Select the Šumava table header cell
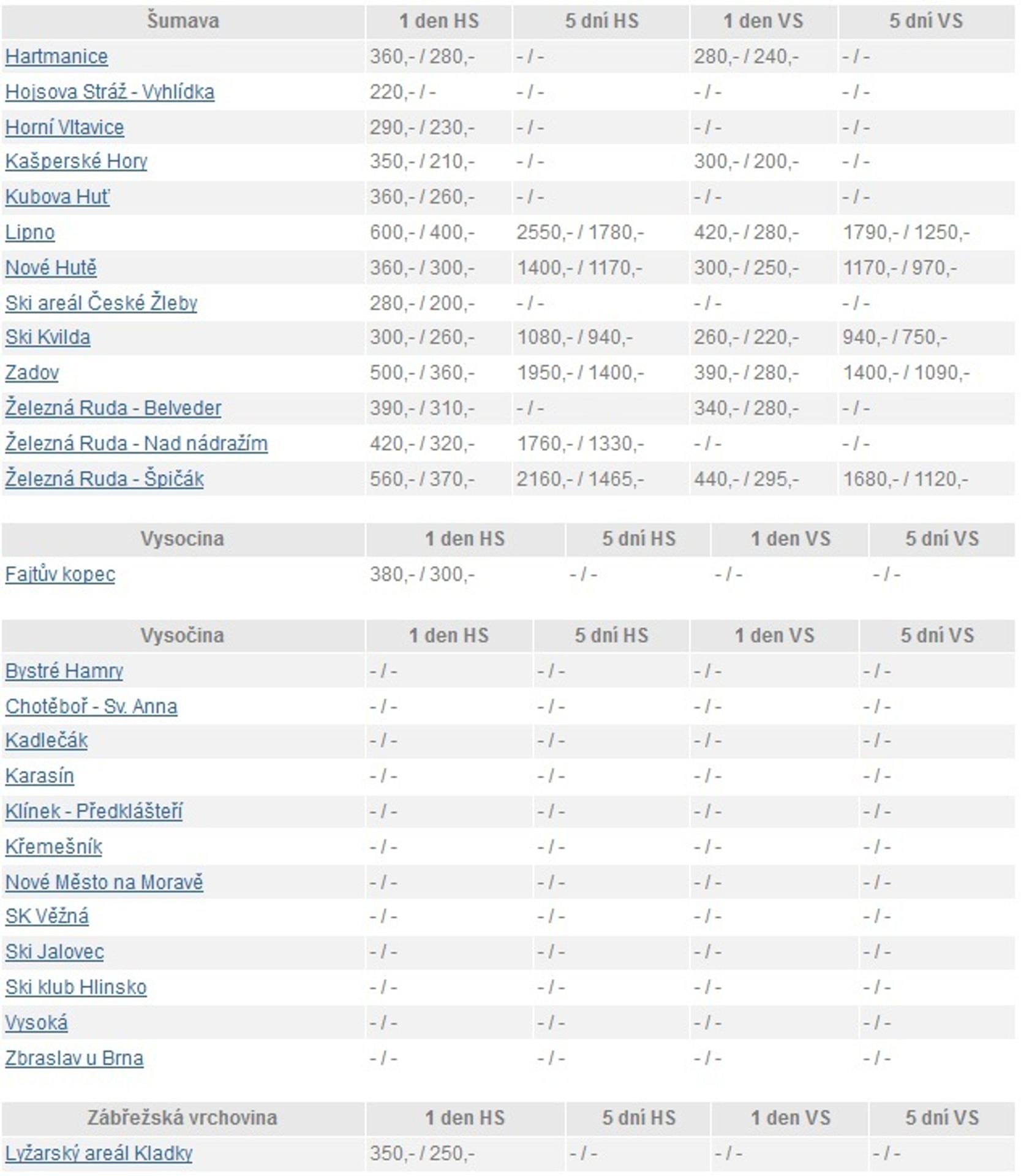The height and width of the screenshot is (1176, 1021). 183,21
